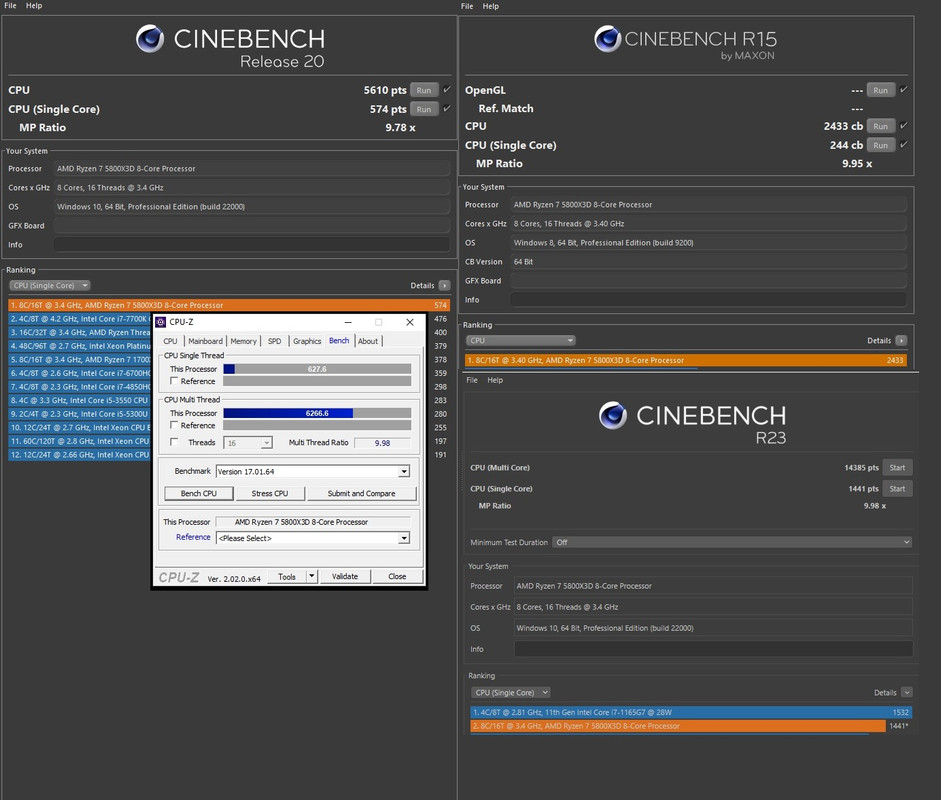
Task: Open R15 ranking CPU dropdown
Action: point(521,340)
